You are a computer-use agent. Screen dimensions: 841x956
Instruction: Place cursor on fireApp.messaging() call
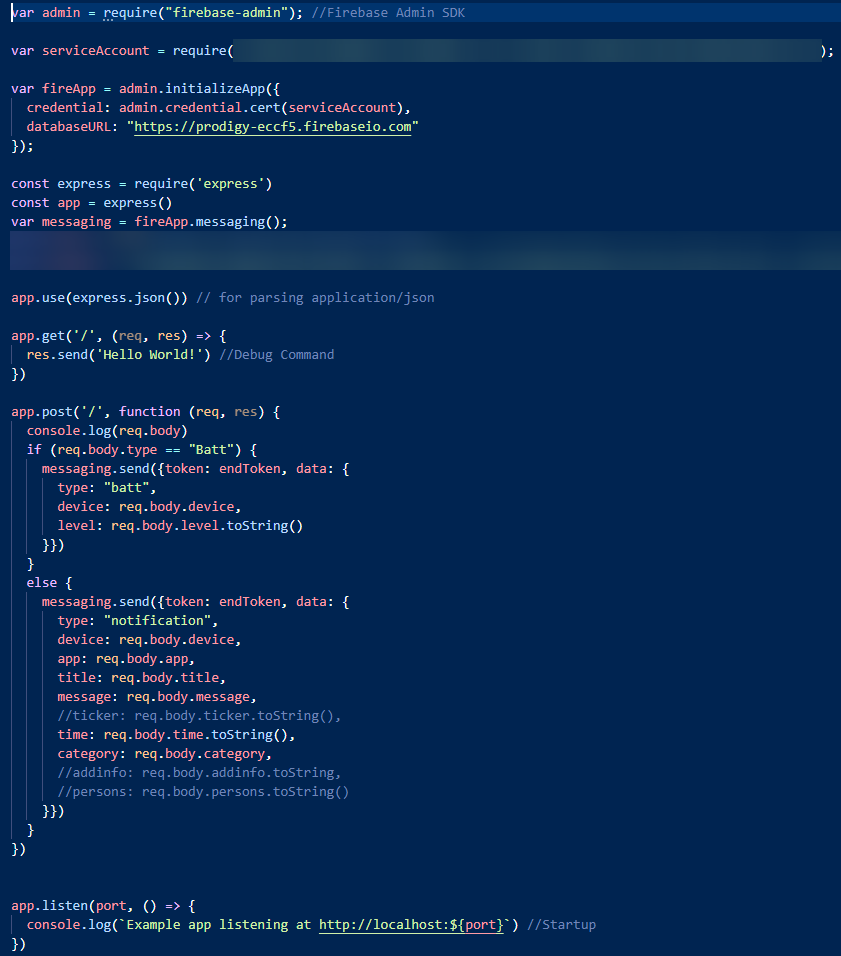coord(210,222)
